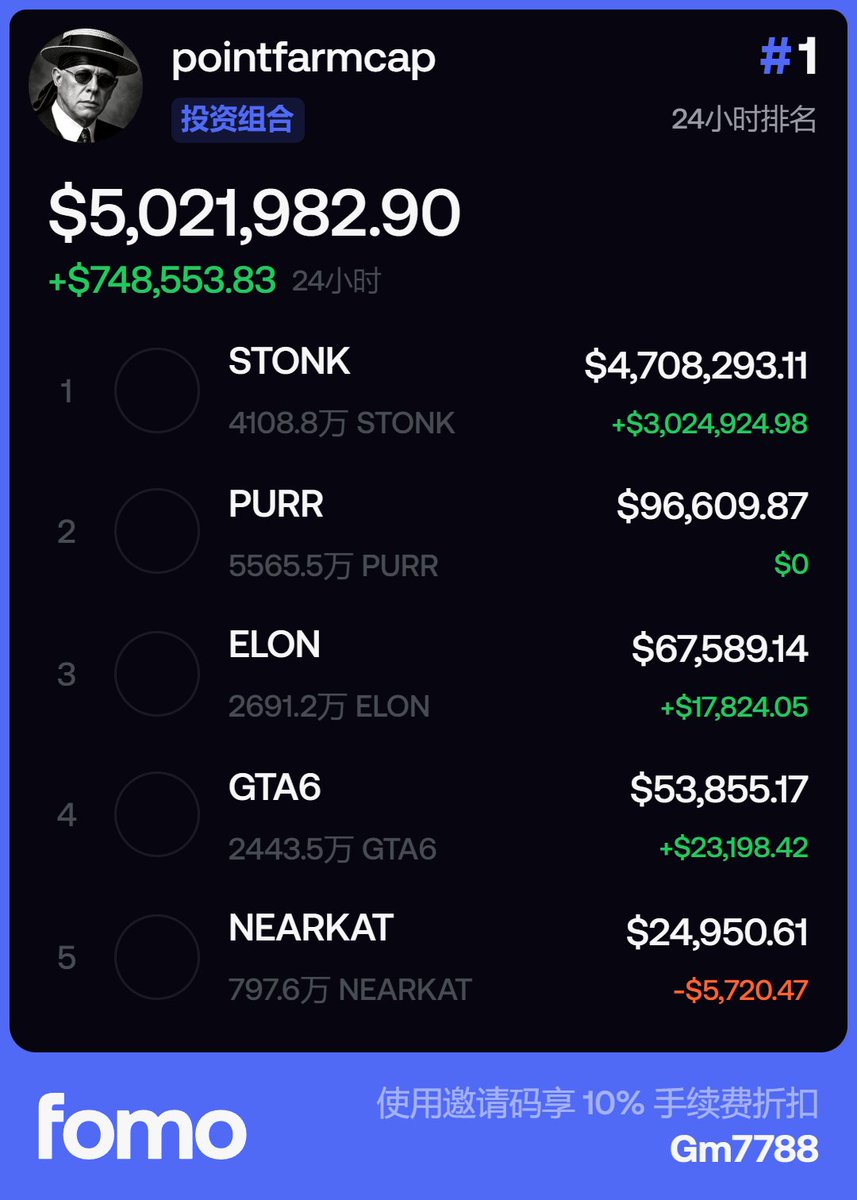
Task: Select the GTA6 token icon placeholder
Action: [x=157, y=815]
